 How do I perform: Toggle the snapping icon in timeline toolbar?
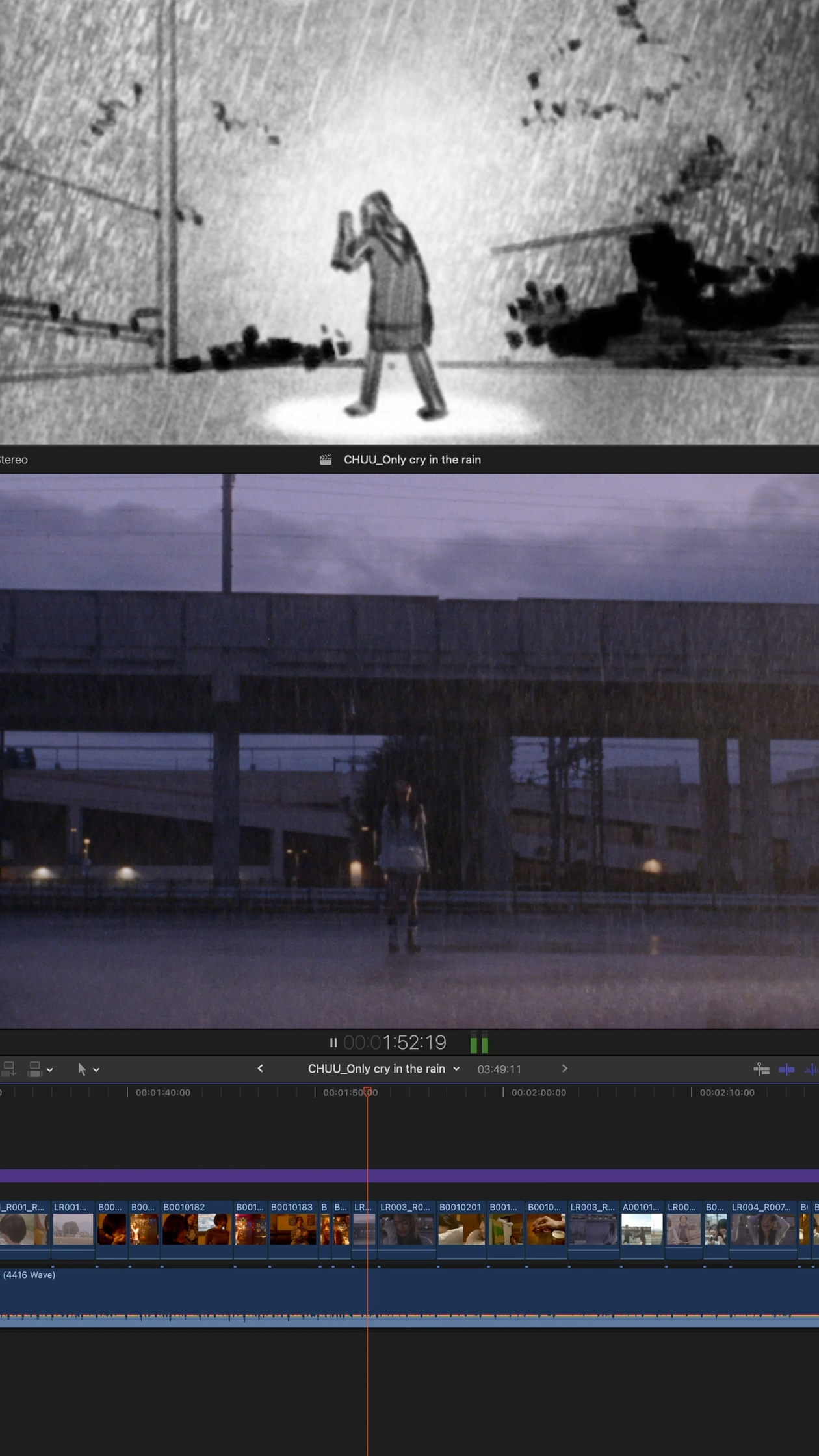point(761,1069)
